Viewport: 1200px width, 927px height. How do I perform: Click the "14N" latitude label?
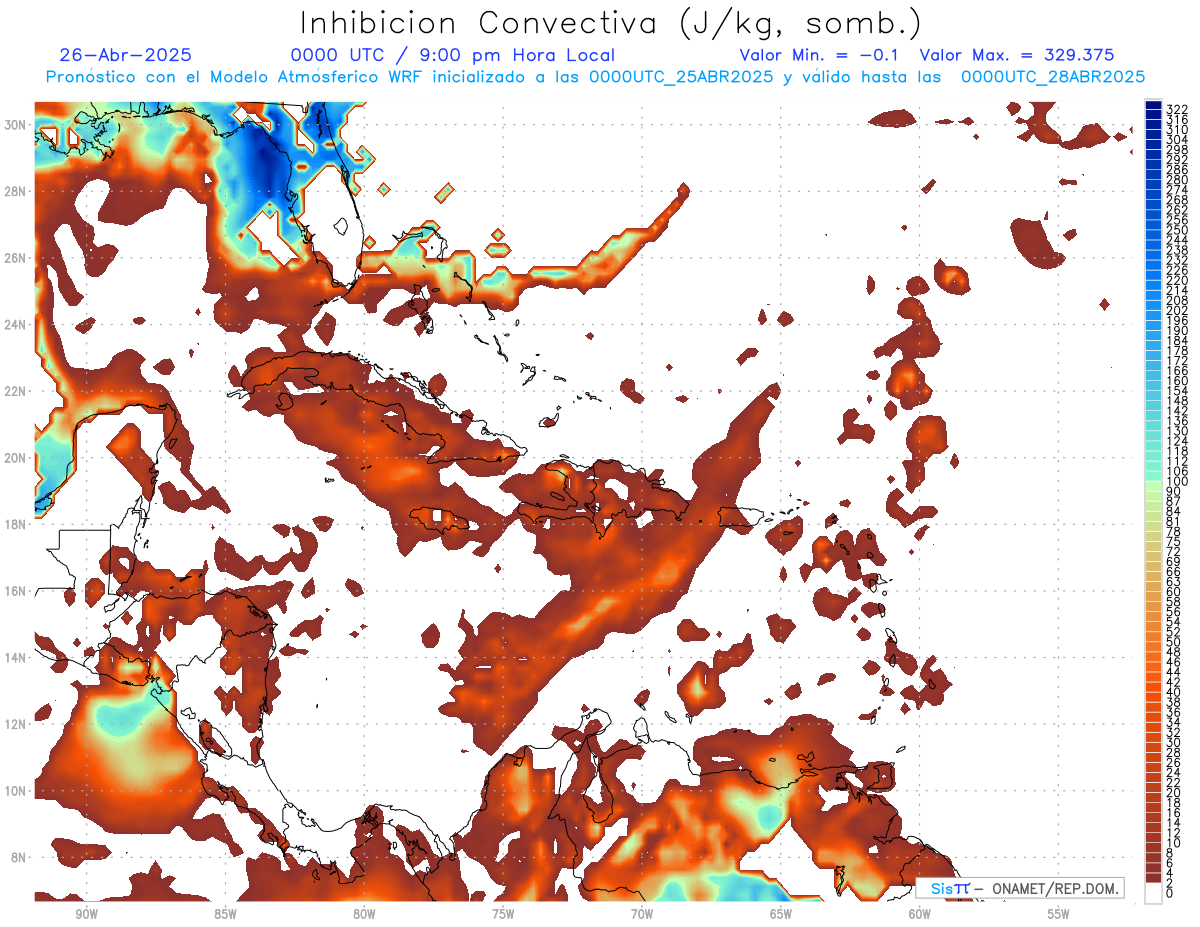[17, 658]
